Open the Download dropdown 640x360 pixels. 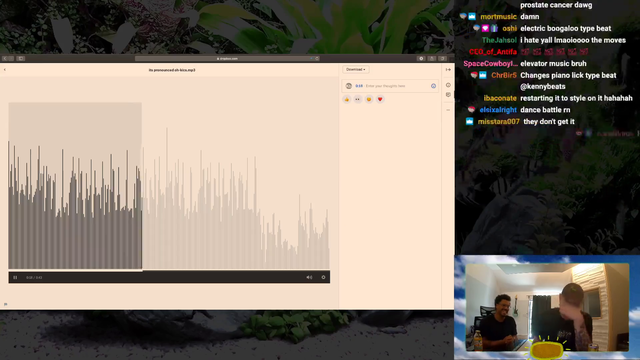tap(356, 69)
